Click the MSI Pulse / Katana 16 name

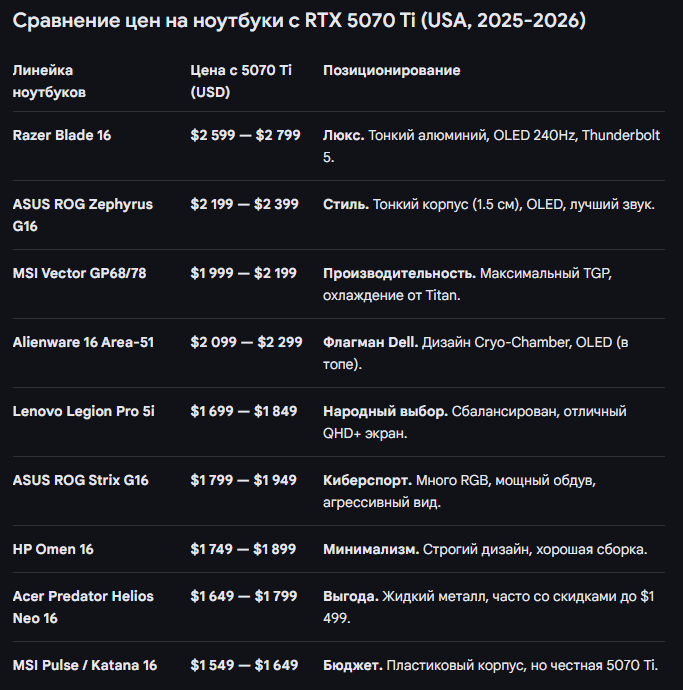point(84,665)
